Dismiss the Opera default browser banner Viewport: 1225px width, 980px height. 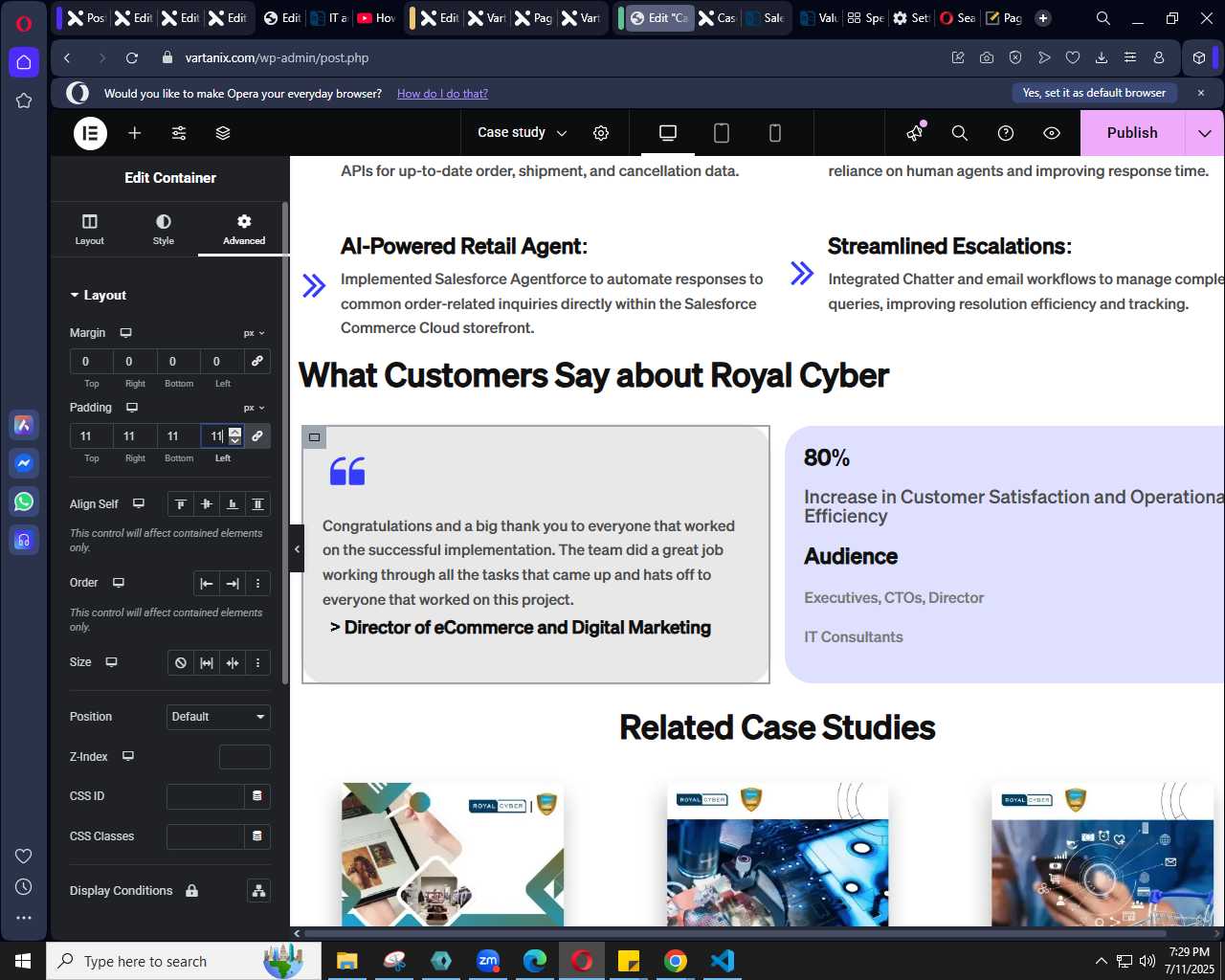tap(1201, 93)
